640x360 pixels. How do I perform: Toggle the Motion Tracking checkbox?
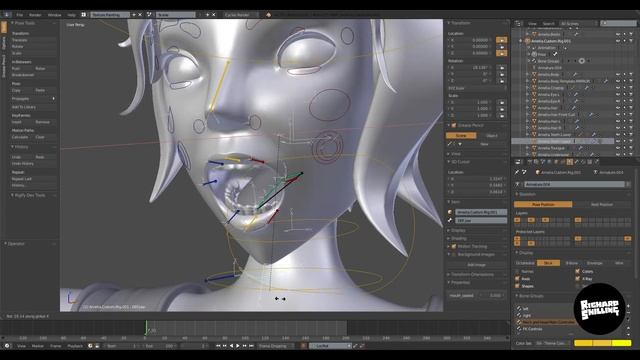pos(453,247)
